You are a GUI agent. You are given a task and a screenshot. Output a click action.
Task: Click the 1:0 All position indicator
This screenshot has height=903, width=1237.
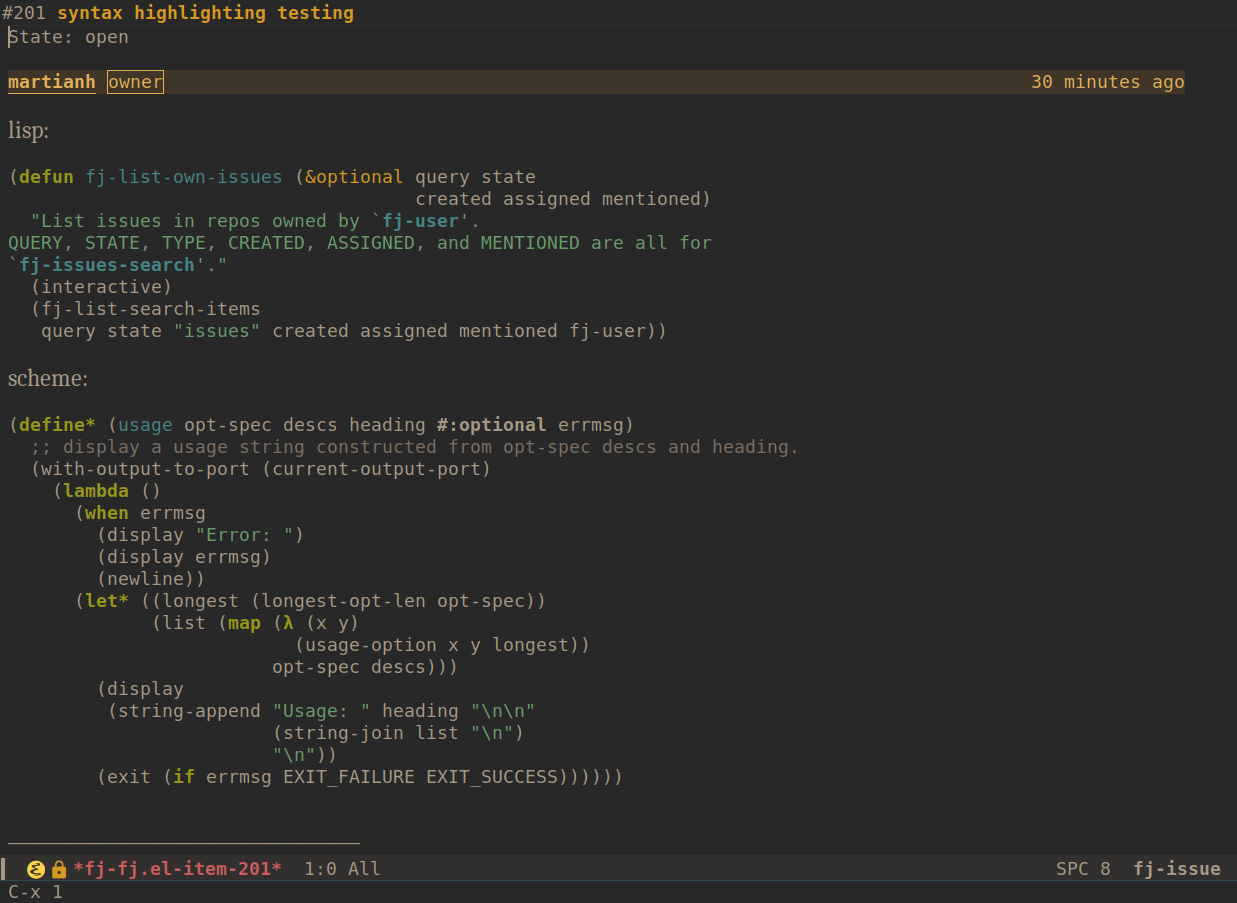344,868
